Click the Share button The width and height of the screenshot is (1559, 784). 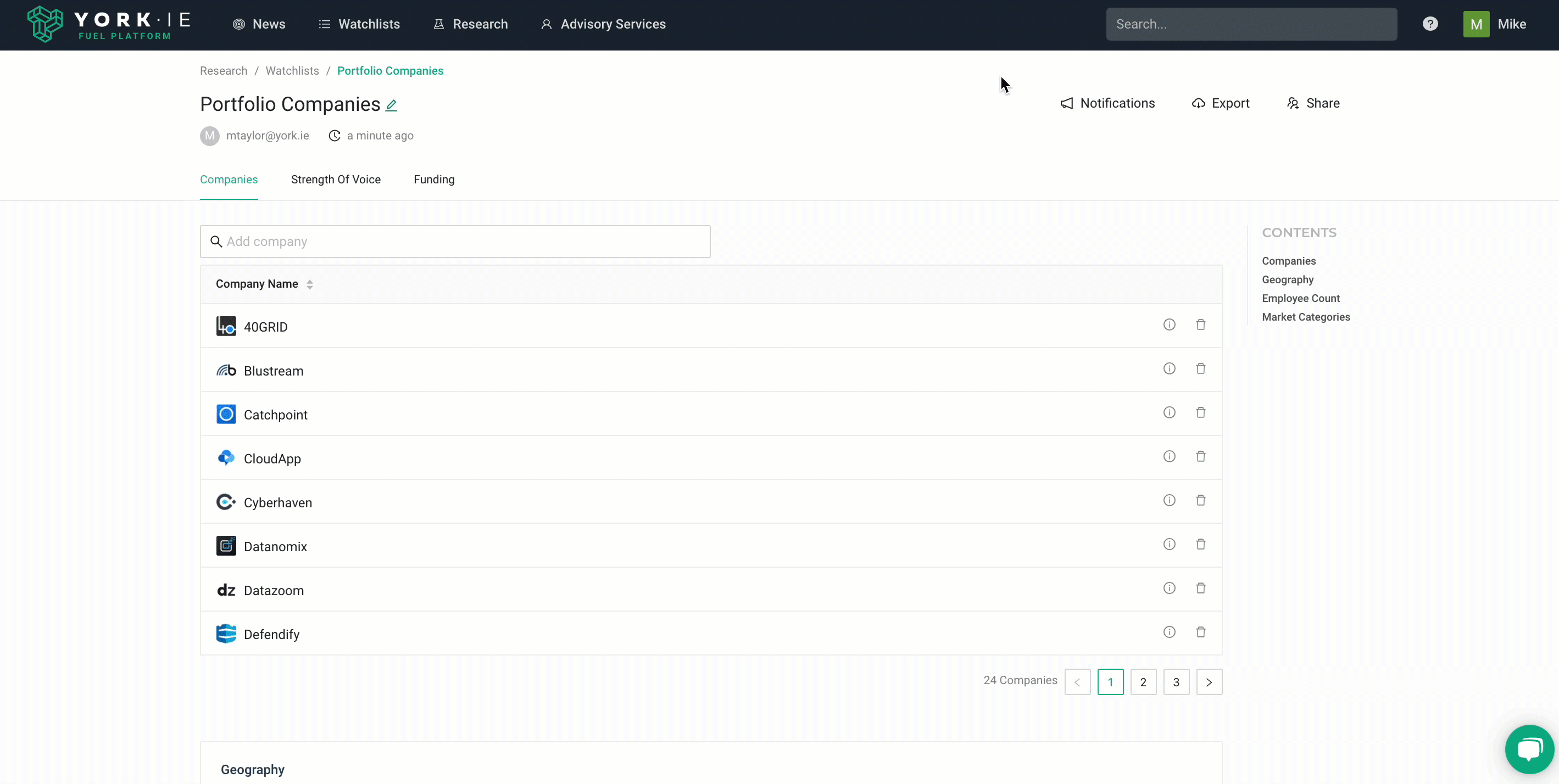(1313, 103)
